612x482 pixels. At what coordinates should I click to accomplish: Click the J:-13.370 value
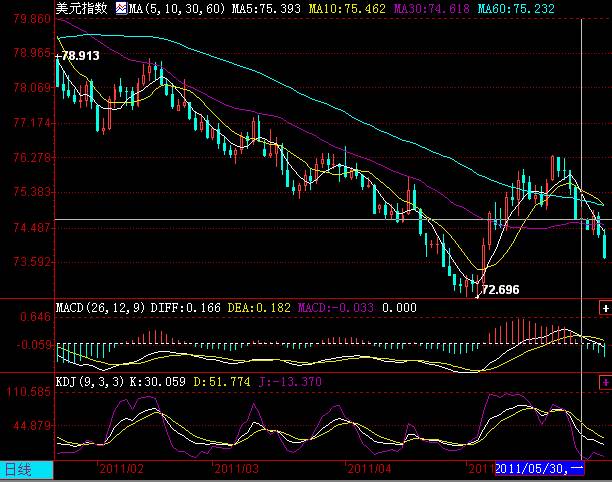point(290,382)
